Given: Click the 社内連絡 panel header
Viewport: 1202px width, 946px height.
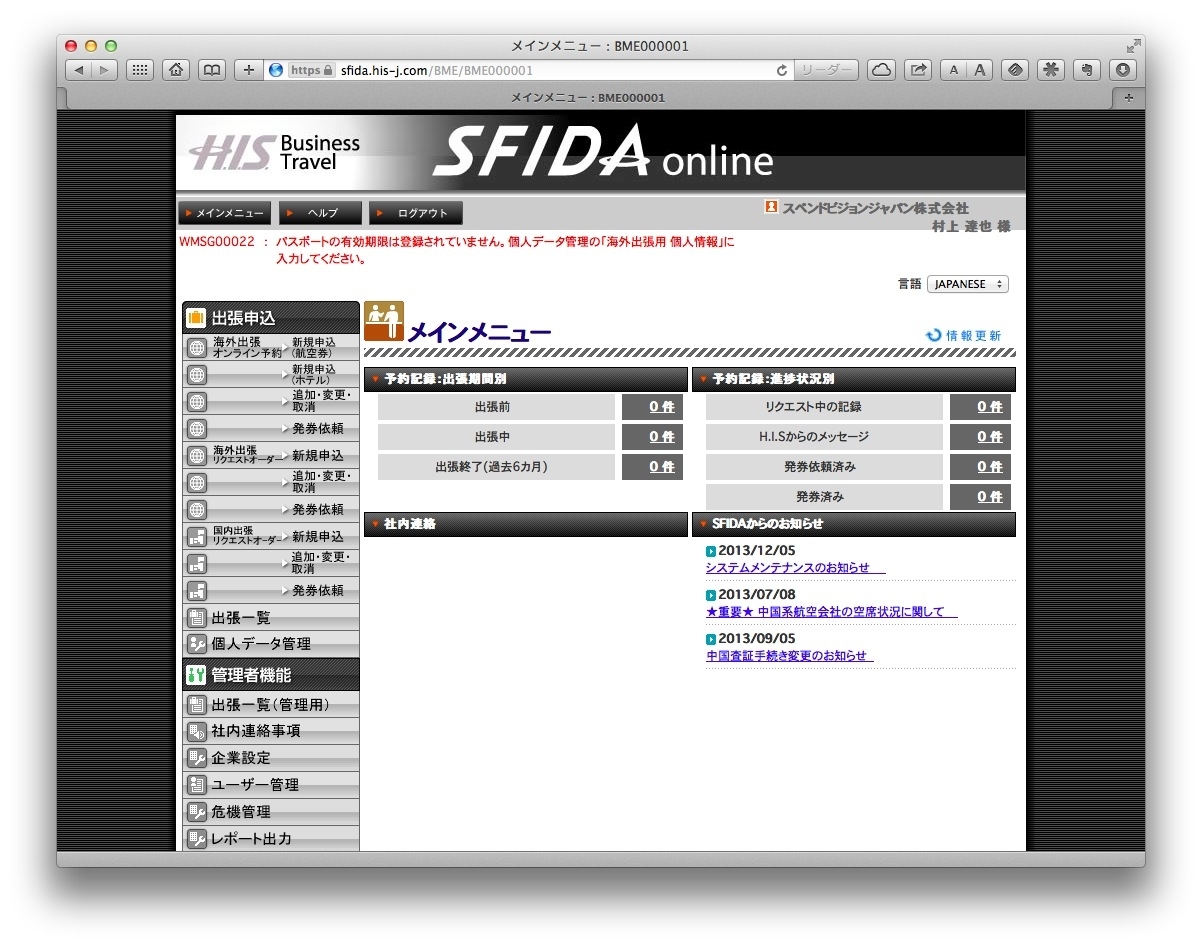Looking at the screenshot, I should click(526, 524).
